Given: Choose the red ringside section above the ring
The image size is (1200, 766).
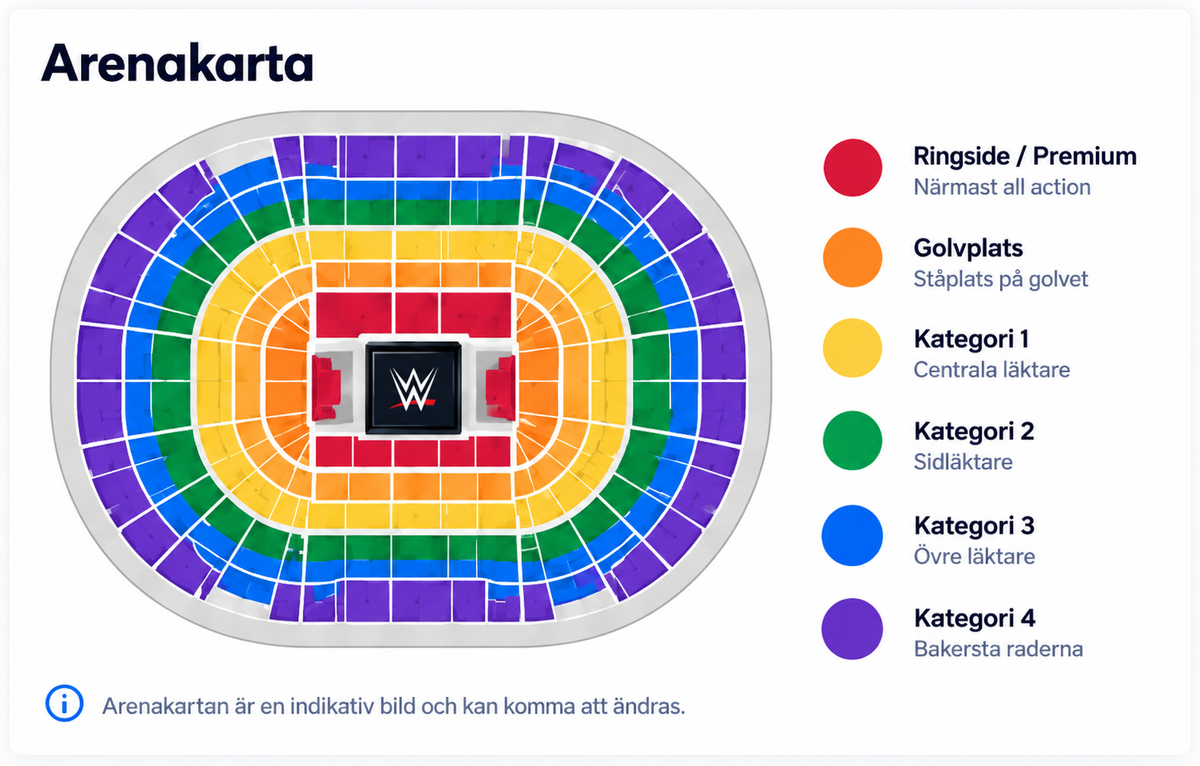Looking at the screenshot, I should point(414,312).
